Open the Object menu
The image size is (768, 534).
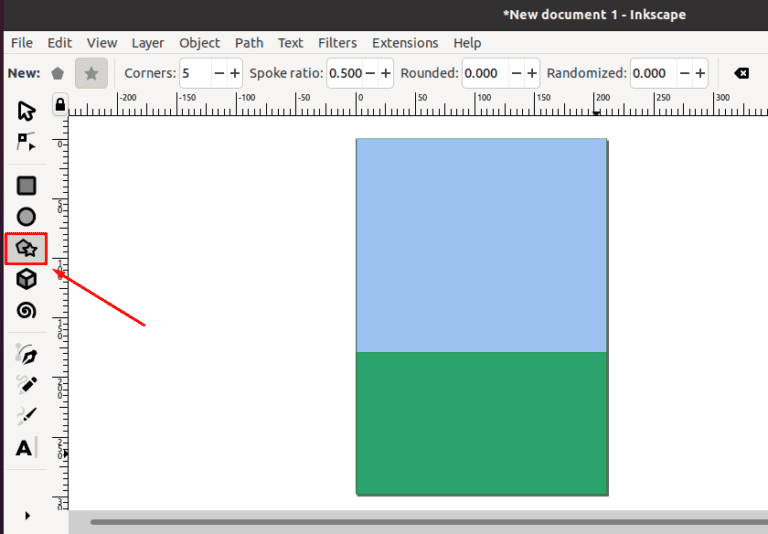pos(199,43)
